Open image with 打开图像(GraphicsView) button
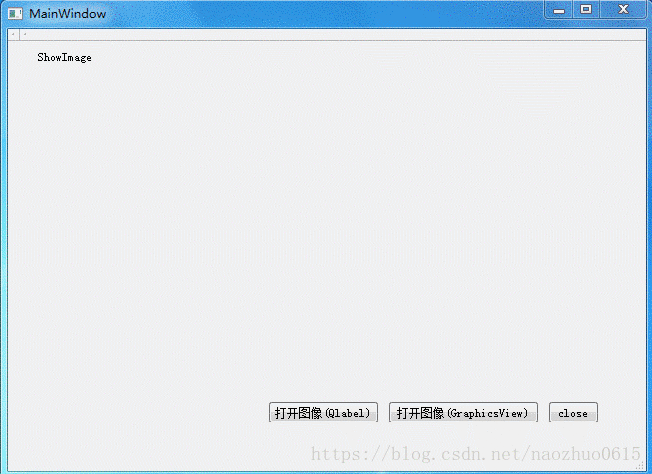Viewport: 652px width, 474px height. click(463, 412)
